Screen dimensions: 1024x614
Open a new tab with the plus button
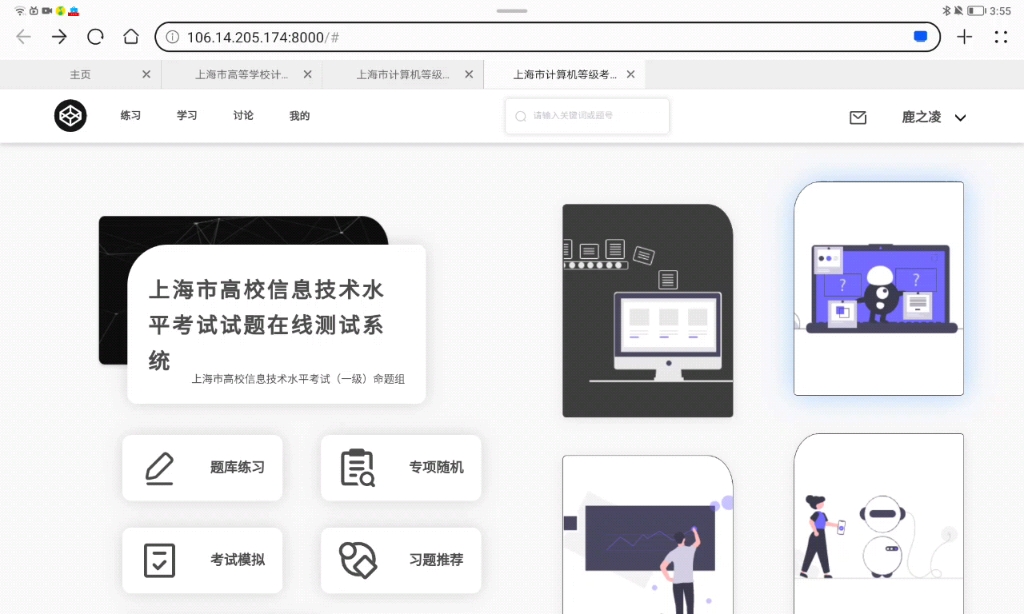coord(963,36)
